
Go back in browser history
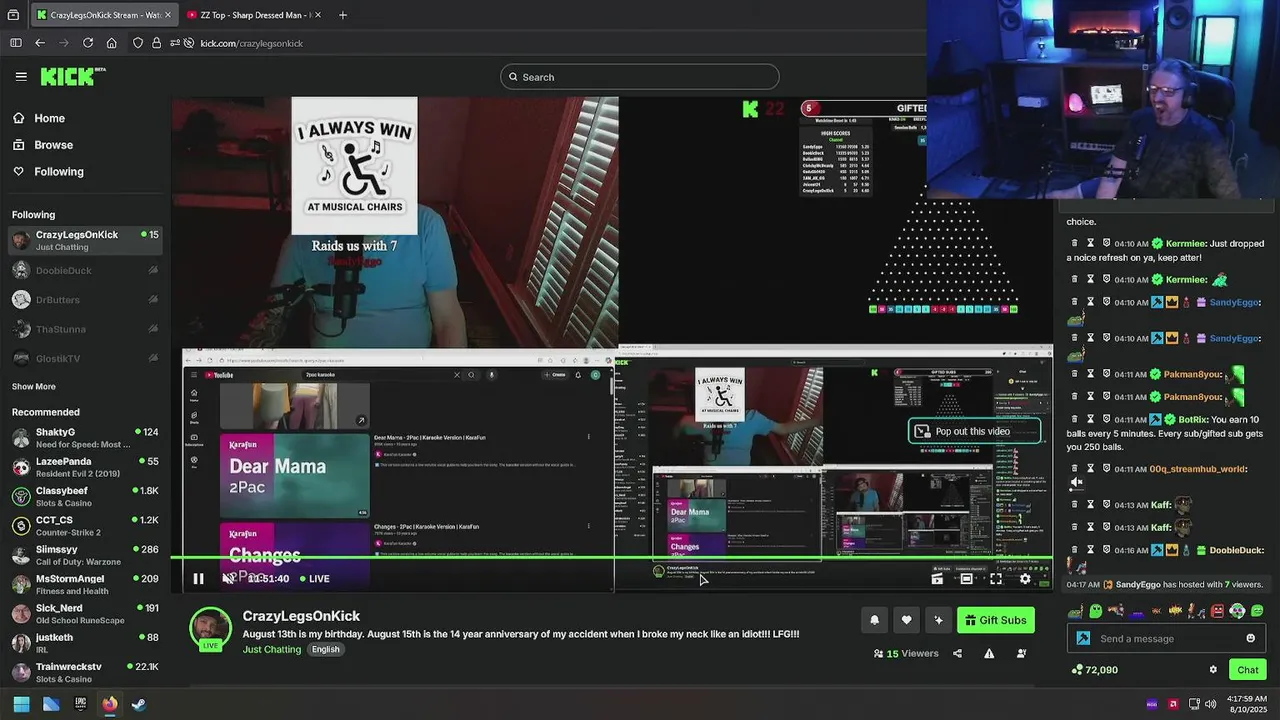coord(40,43)
